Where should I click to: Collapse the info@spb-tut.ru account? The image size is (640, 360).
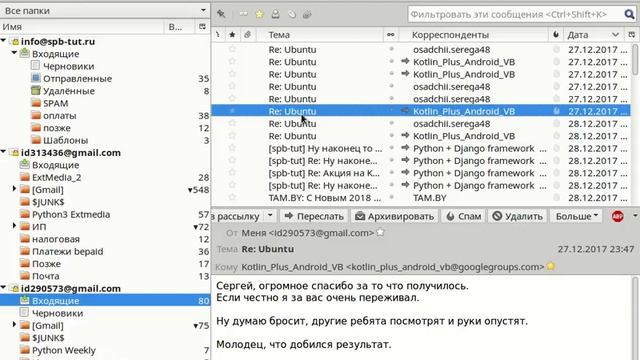pyautogui.click(x=4, y=40)
